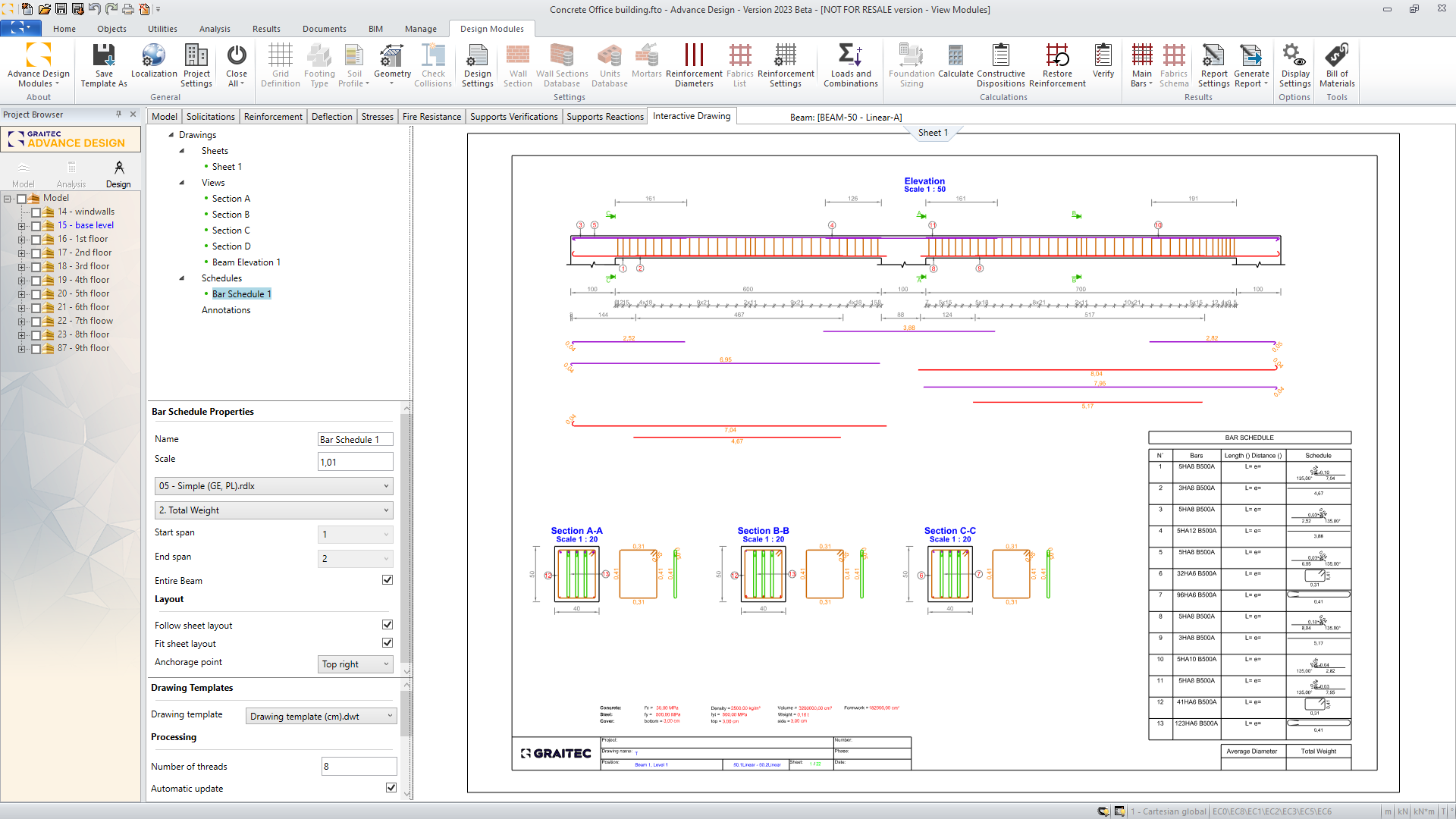The width and height of the screenshot is (1456, 819).
Task: Check the 15 - base level checkbox
Action: (x=36, y=226)
